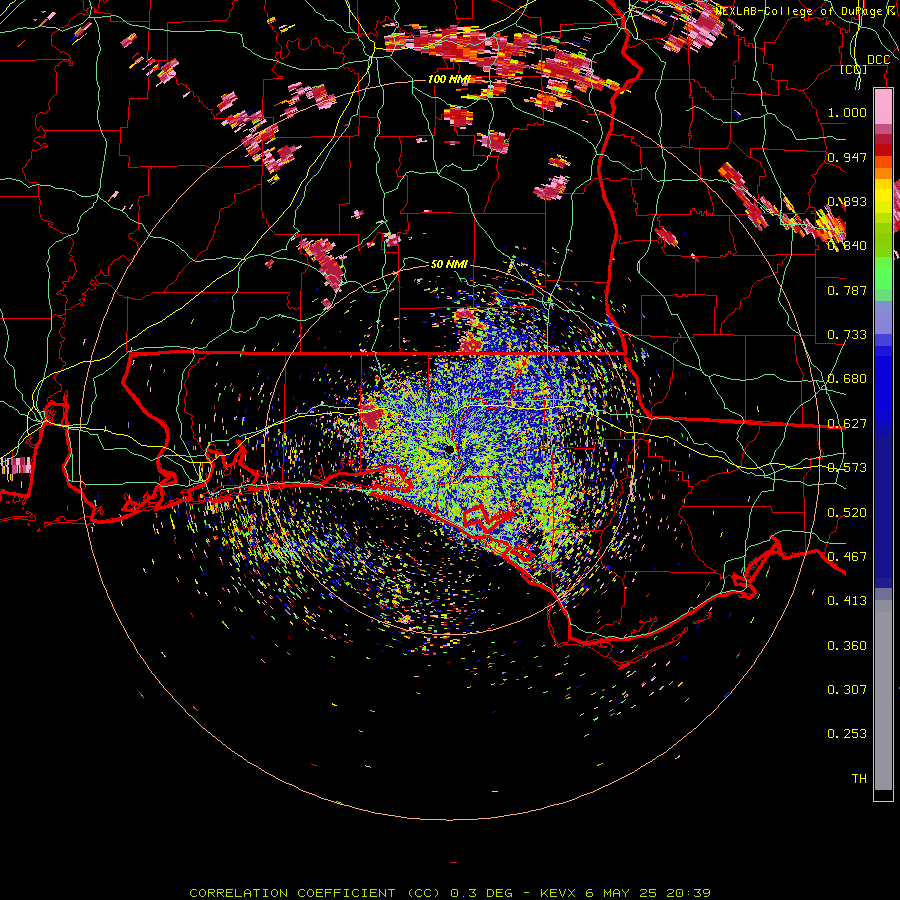Pick the 0.307 scale label
This screenshot has height=900, width=900.
click(847, 690)
